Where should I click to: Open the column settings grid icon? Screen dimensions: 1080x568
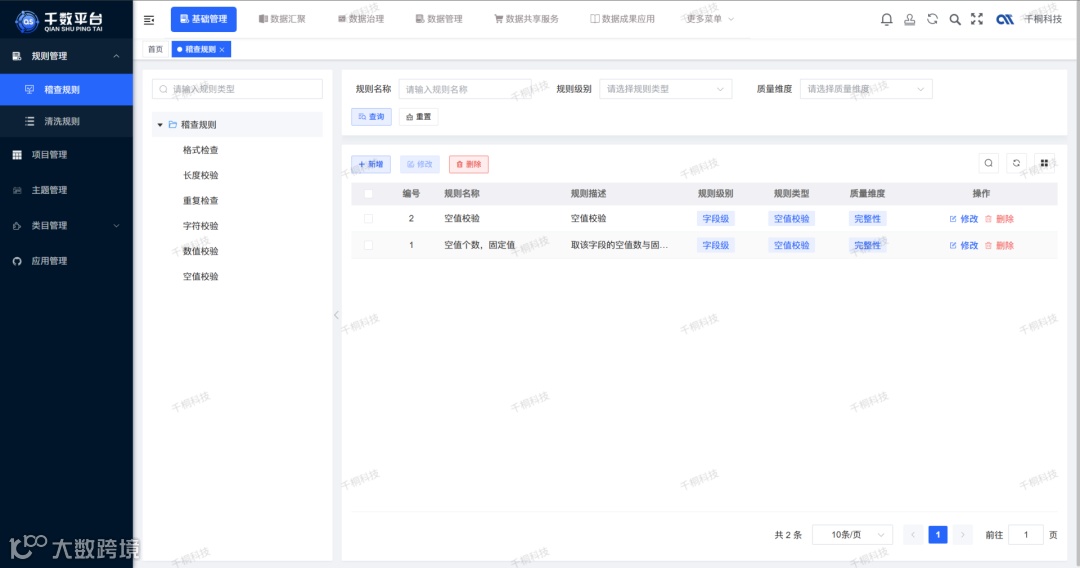(1044, 163)
